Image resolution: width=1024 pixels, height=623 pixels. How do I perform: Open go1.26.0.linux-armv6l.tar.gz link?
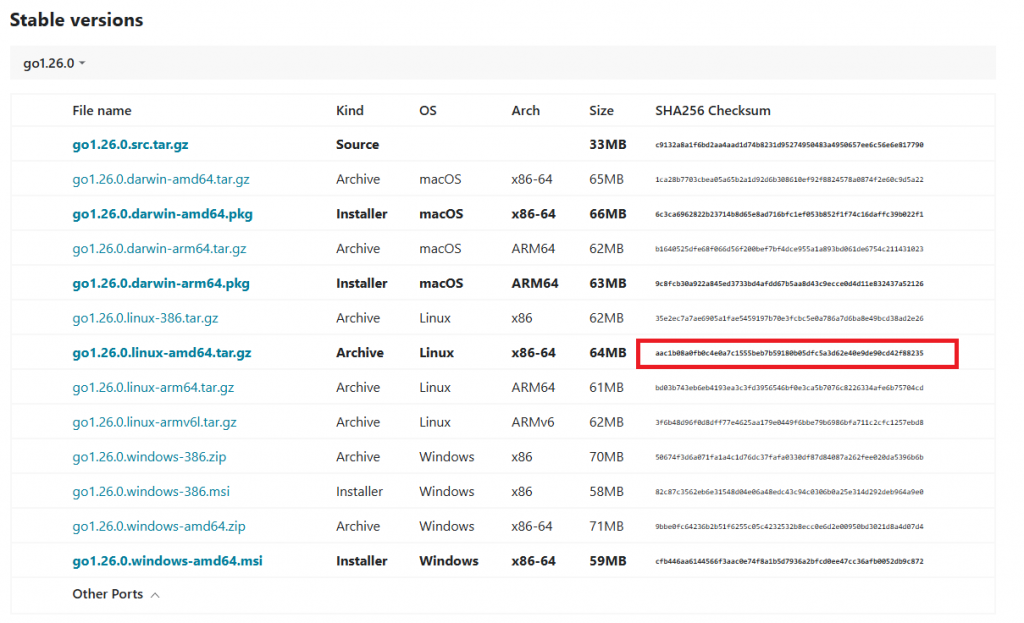click(x=155, y=422)
